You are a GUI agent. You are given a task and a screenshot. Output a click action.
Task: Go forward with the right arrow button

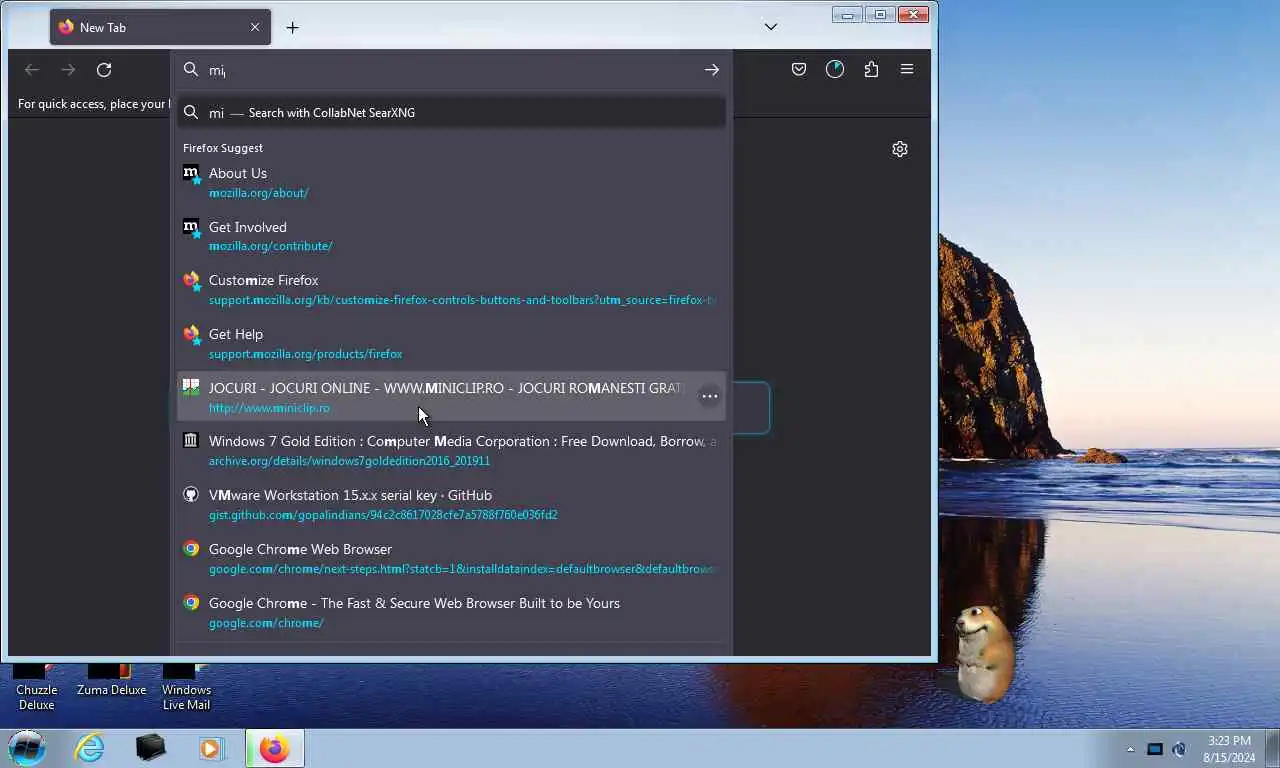tap(68, 70)
